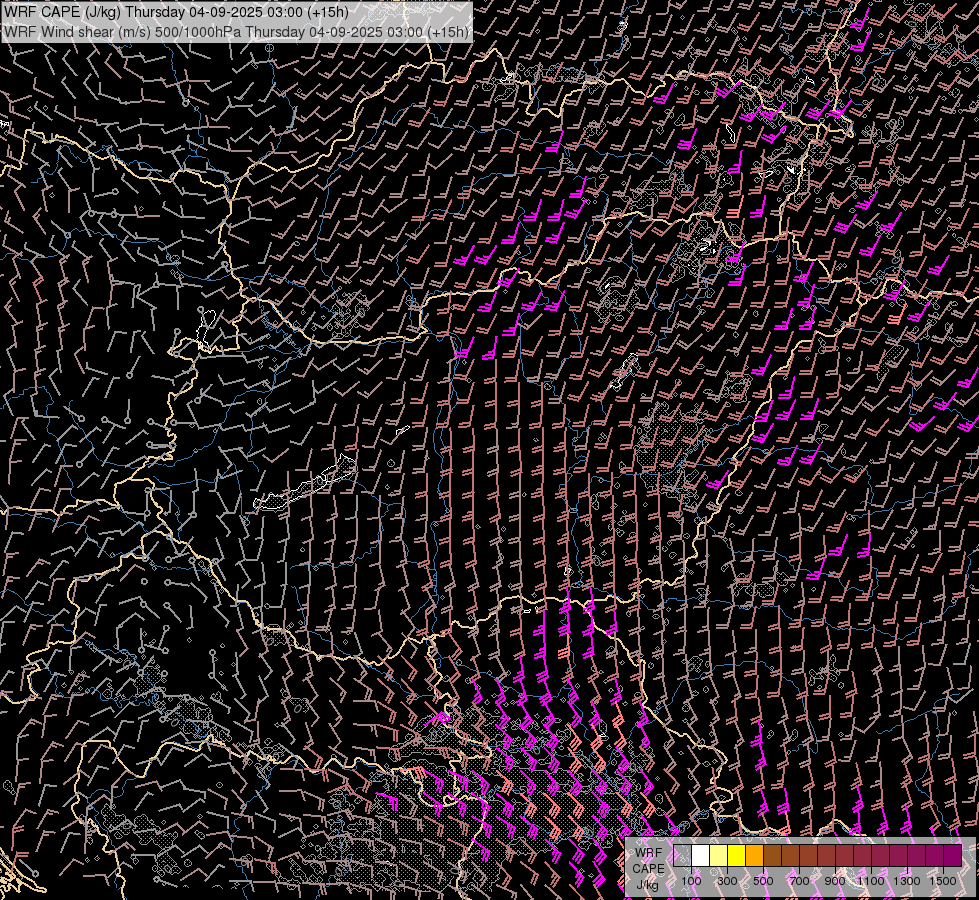
Task: Select the bright yellow legend swatch
Action: pos(737,855)
